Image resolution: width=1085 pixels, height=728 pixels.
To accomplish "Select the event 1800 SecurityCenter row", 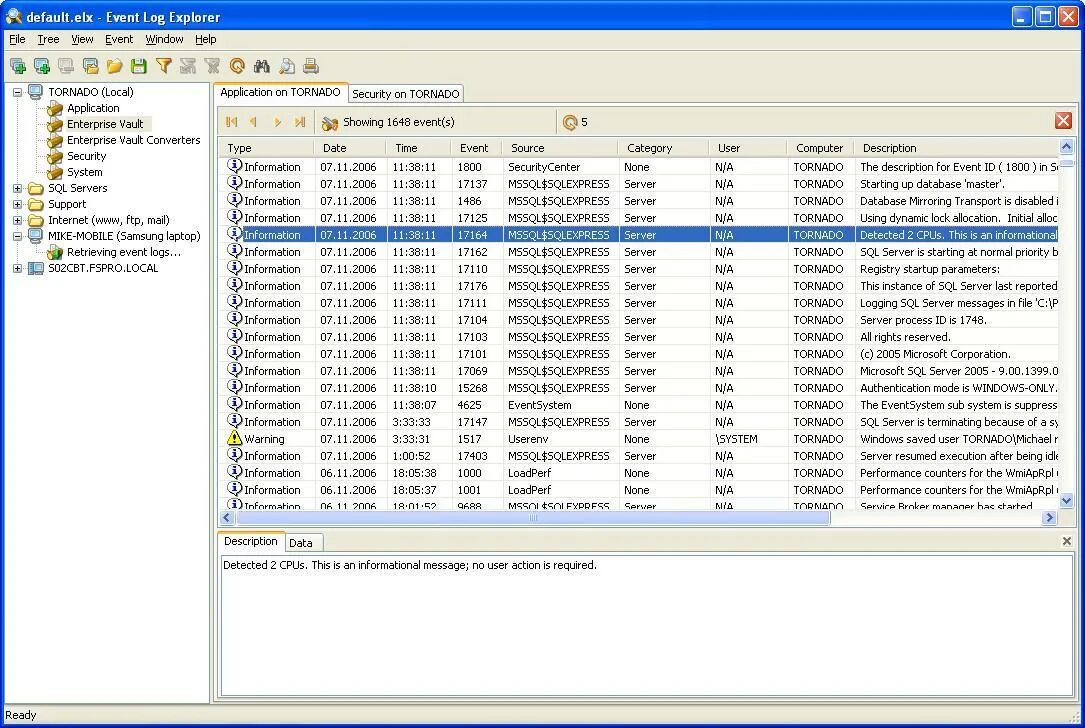I will pyautogui.click(x=639, y=167).
